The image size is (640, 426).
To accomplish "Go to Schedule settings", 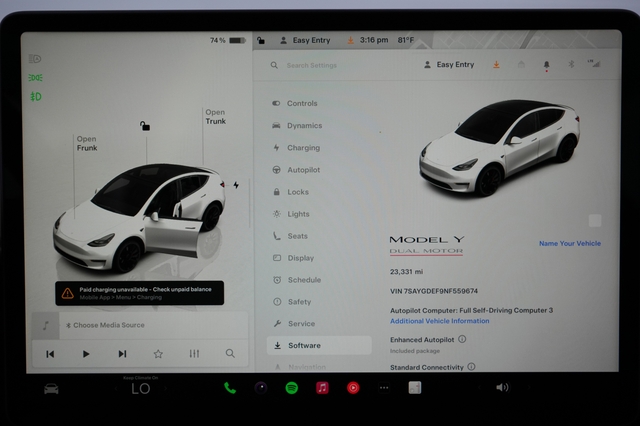I will [297, 280].
